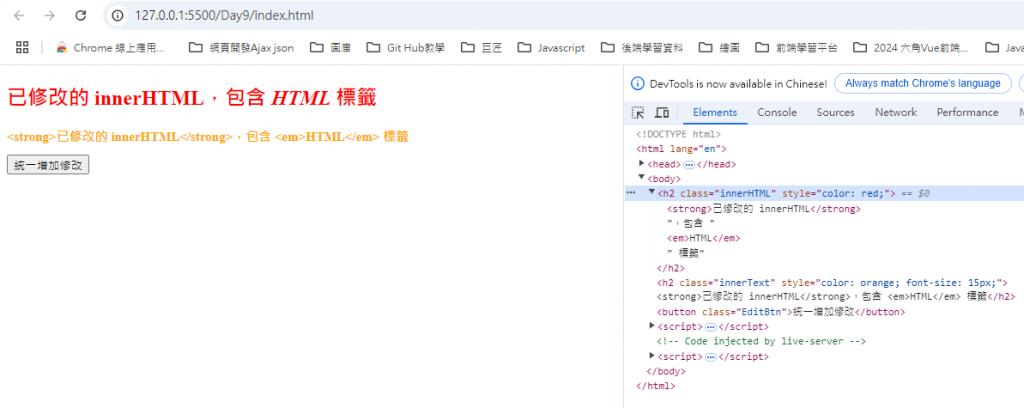1024x408 pixels.
Task: Select the strong element in DOM tree
Action: pyautogui.click(x=764, y=210)
